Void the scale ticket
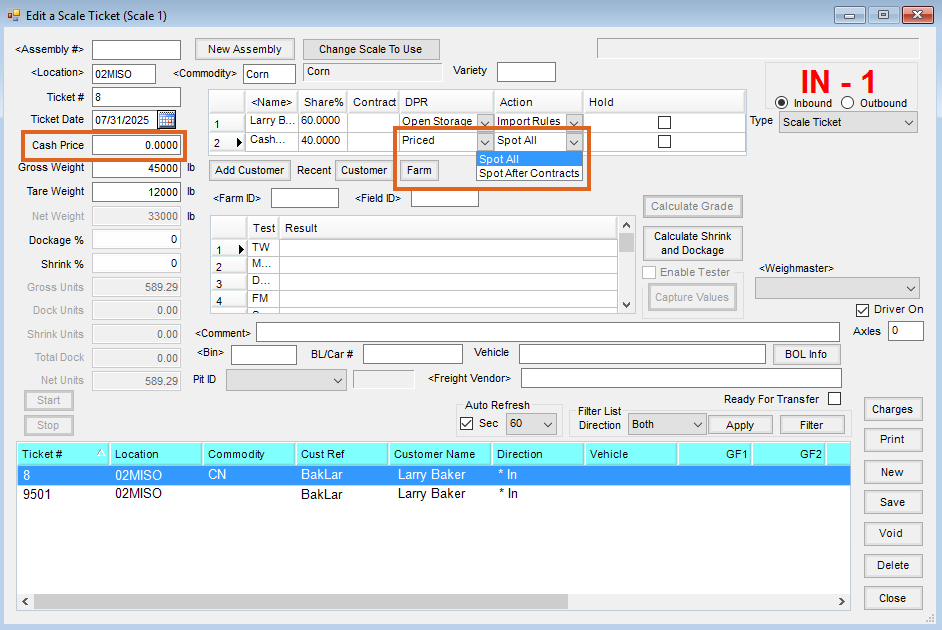This screenshot has height=630, width=942. coord(892,533)
